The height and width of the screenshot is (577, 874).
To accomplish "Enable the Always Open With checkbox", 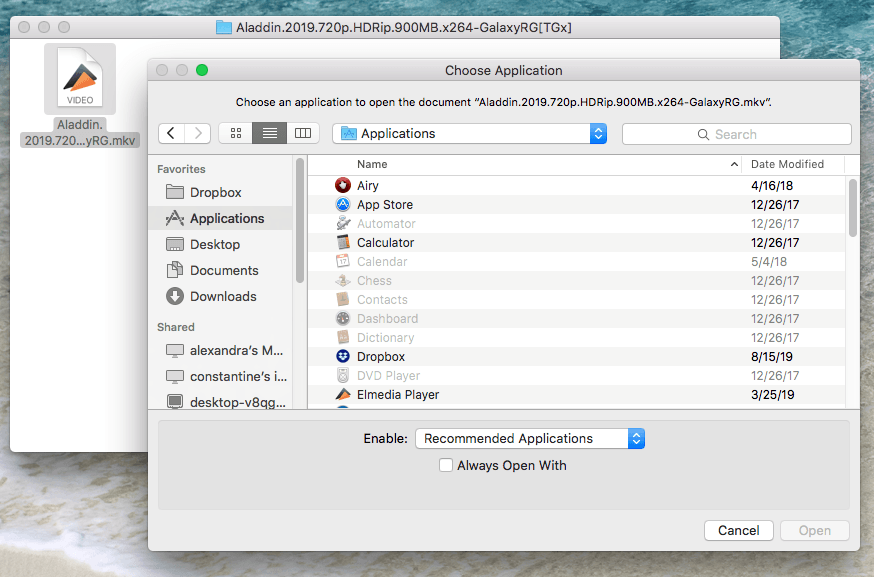I will pyautogui.click(x=446, y=465).
